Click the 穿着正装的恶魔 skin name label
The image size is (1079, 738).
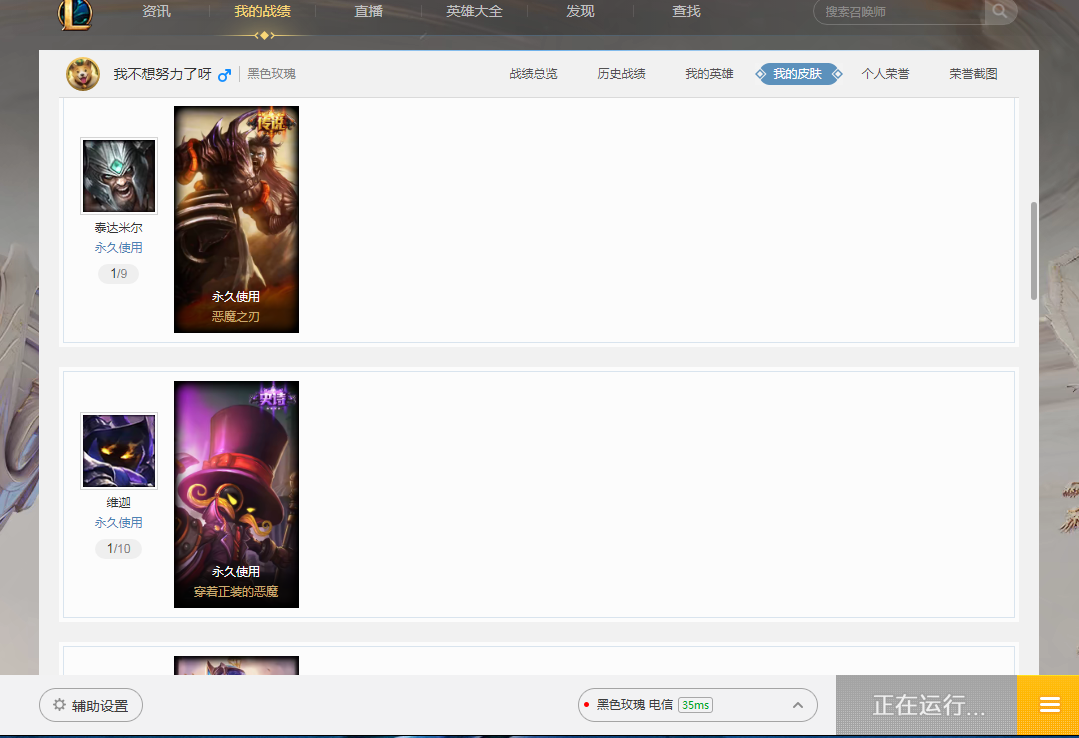pos(236,592)
